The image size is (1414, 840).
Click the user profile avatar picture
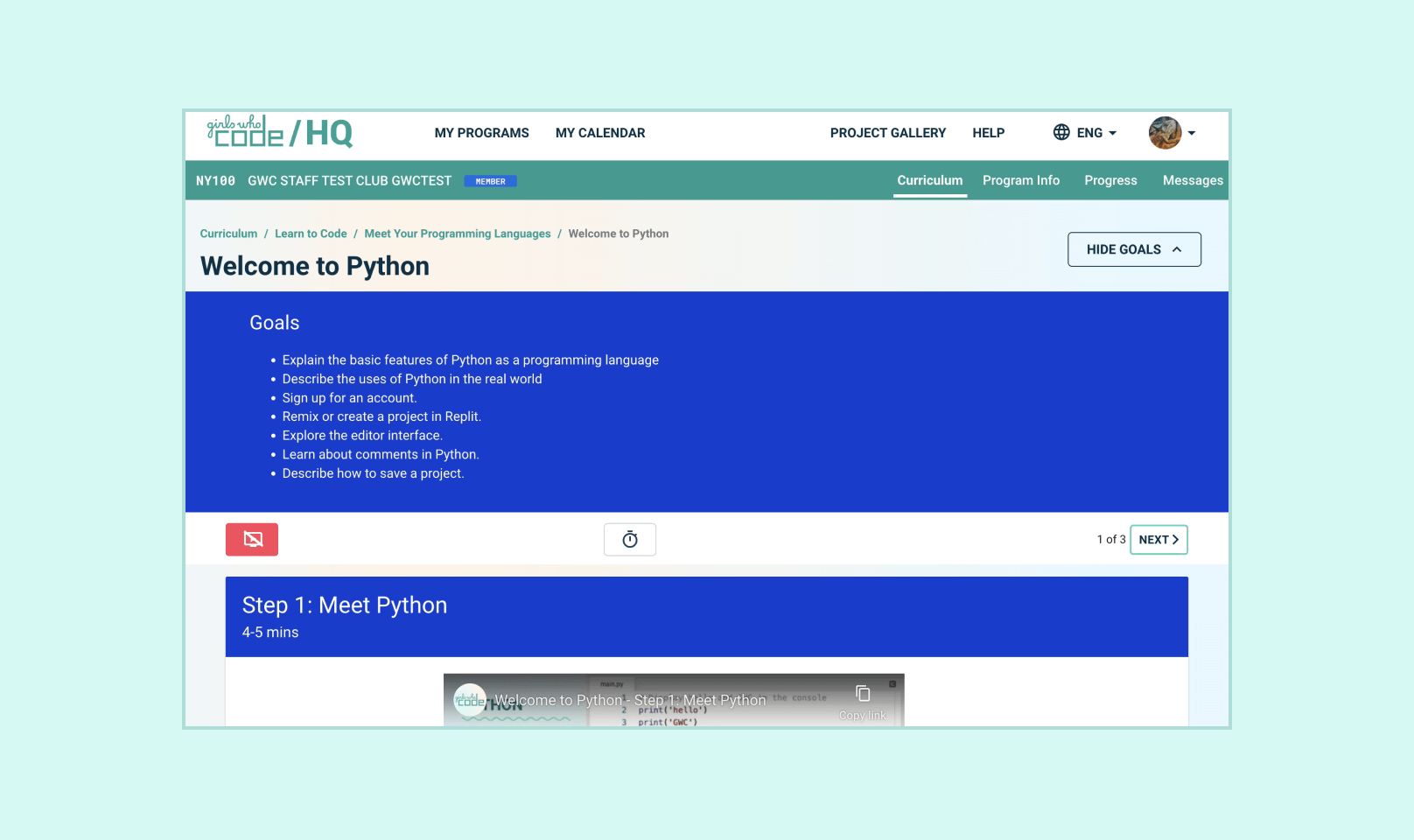point(1165,133)
